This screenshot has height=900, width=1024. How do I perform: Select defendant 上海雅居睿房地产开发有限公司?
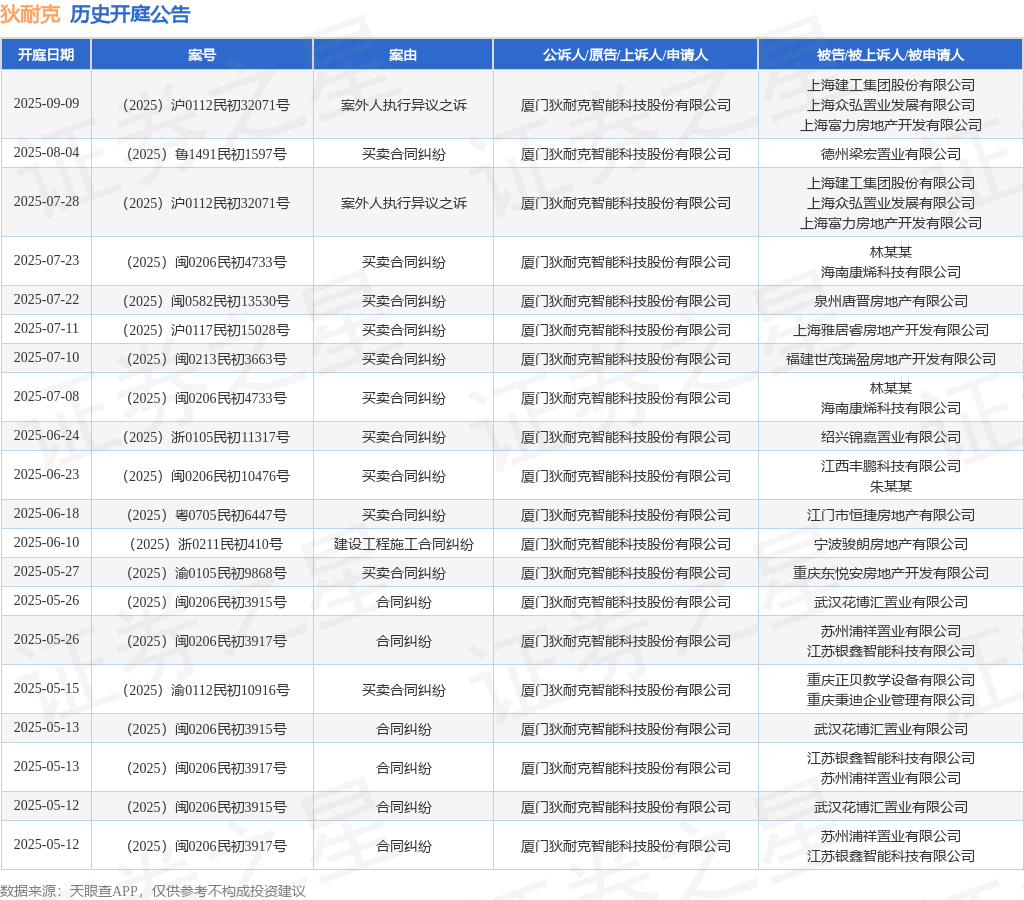point(891,330)
